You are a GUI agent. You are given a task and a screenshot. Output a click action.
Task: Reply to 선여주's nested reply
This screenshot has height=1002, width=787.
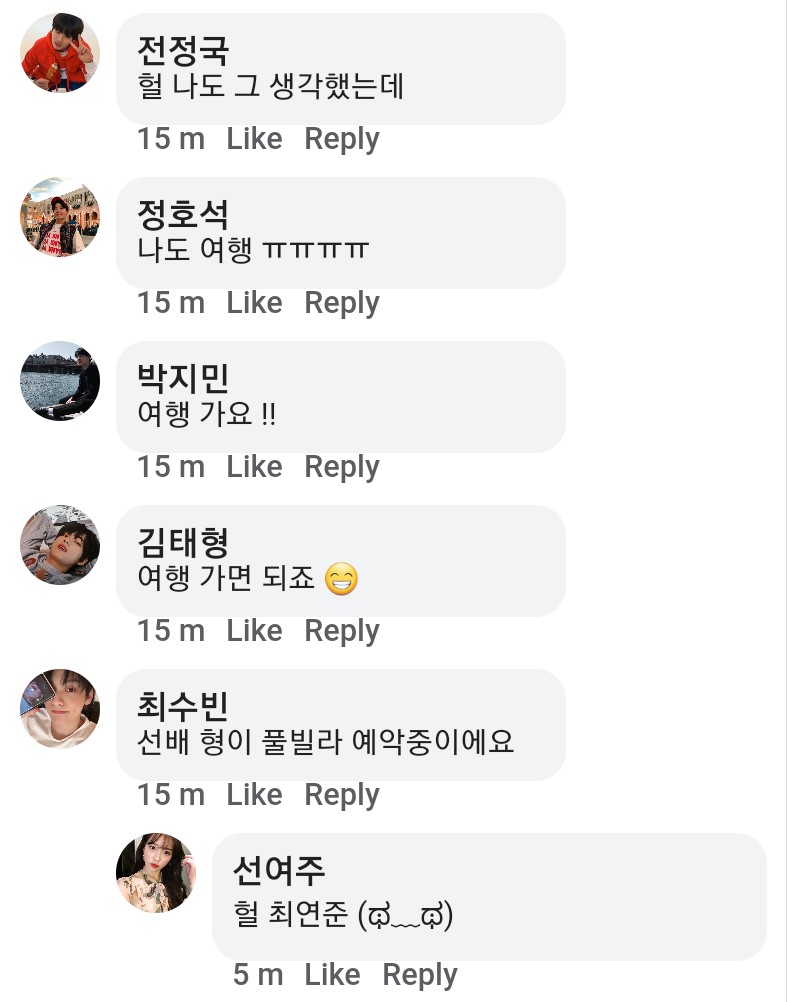pyautogui.click(x=420, y=975)
